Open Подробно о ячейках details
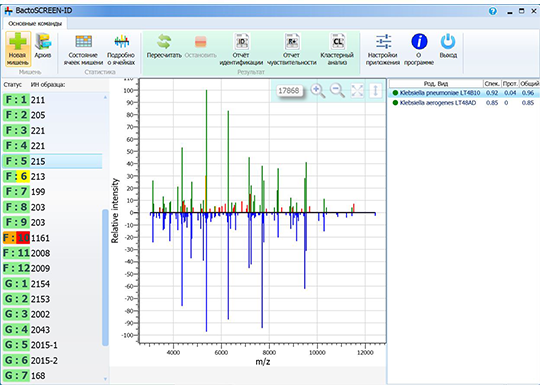This screenshot has width=540, height=388. tap(121, 49)
